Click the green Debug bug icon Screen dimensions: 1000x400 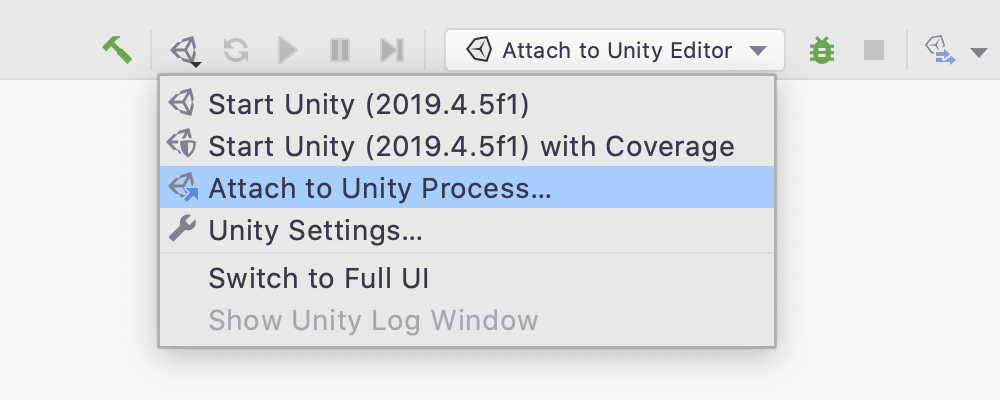(821, 50)
